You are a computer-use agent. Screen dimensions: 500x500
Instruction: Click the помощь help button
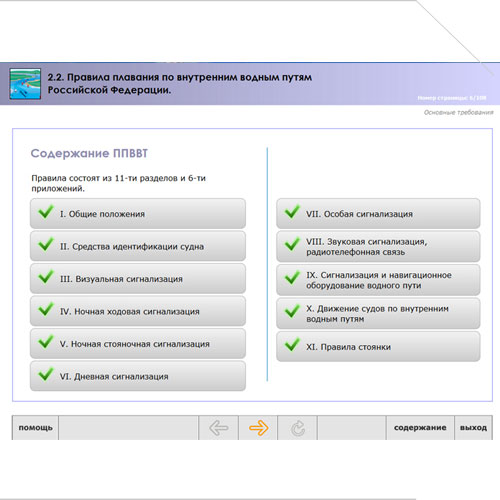(35, 428)
